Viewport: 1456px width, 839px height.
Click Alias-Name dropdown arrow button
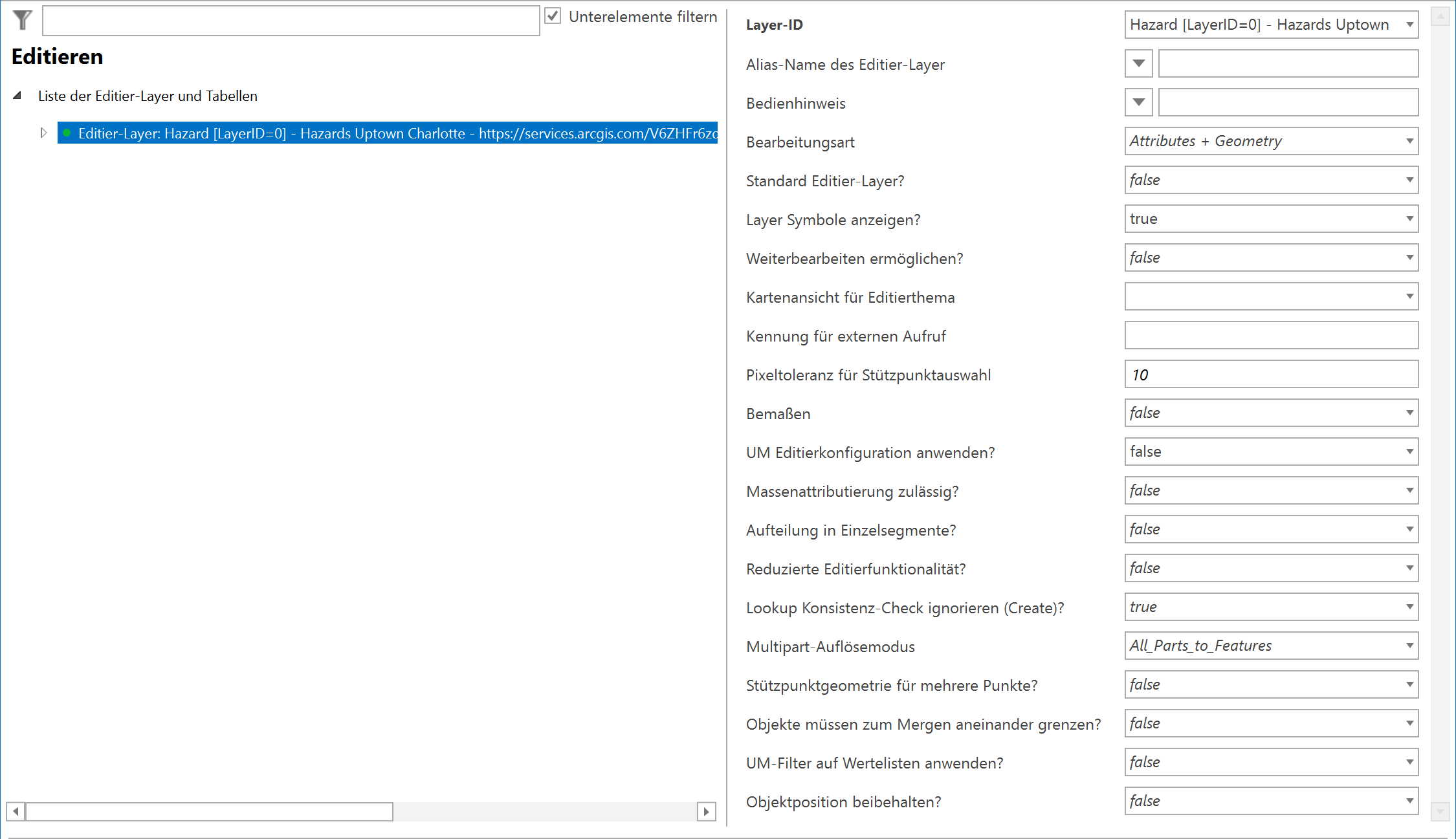click(x=1138, y=64)
